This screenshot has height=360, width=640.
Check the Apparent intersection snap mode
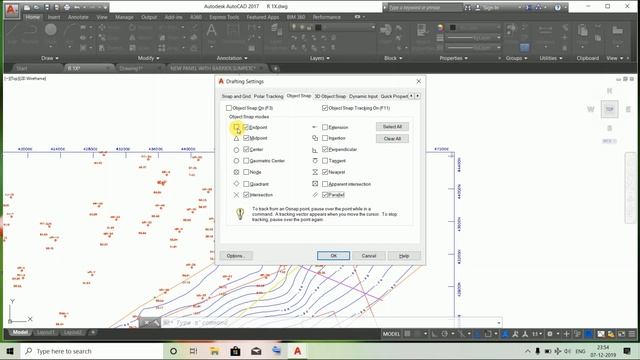pyautogui.click(x=325, y=184)
